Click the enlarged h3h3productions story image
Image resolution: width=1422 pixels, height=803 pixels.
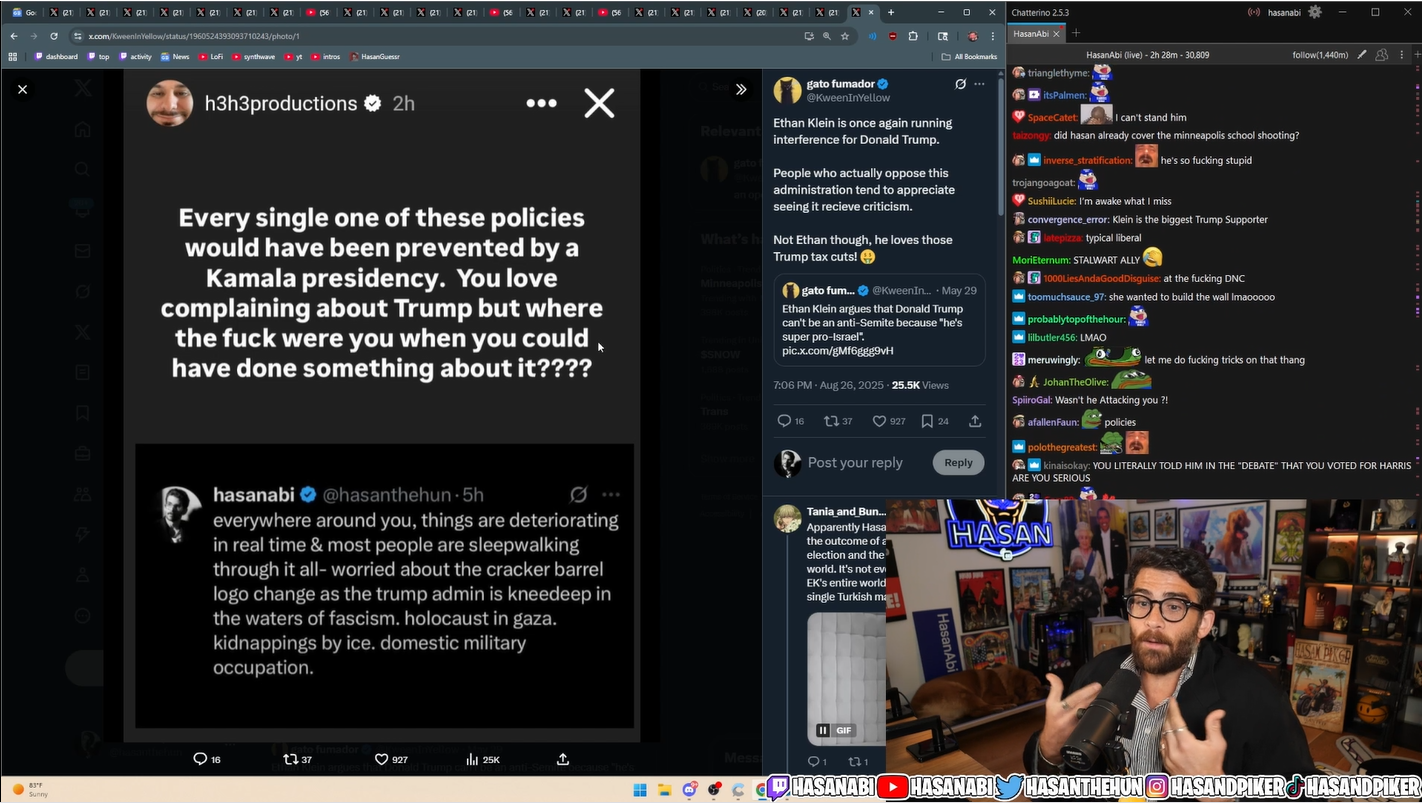click(x=382, y=405)
